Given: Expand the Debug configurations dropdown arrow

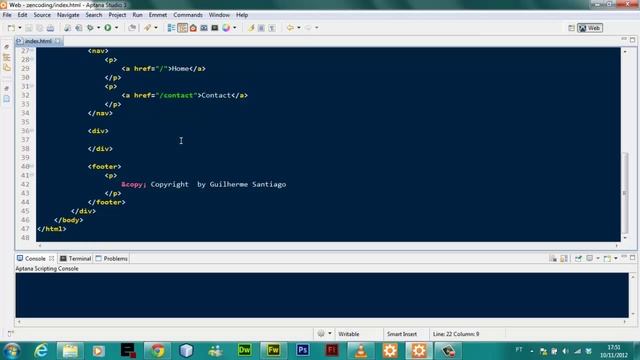Looking at the screenshot, I should pos(98,28).
